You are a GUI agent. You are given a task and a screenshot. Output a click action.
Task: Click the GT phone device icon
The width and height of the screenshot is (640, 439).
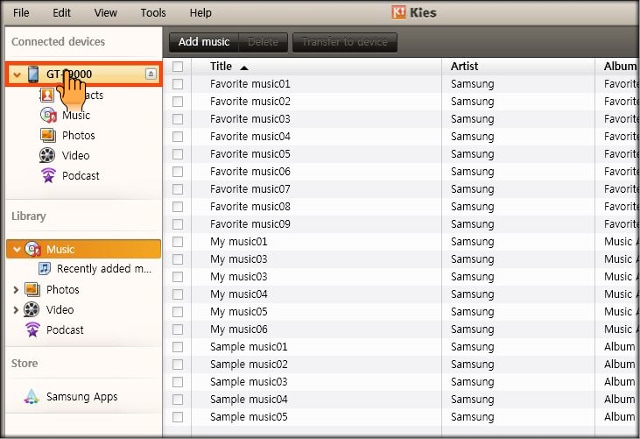33,74
